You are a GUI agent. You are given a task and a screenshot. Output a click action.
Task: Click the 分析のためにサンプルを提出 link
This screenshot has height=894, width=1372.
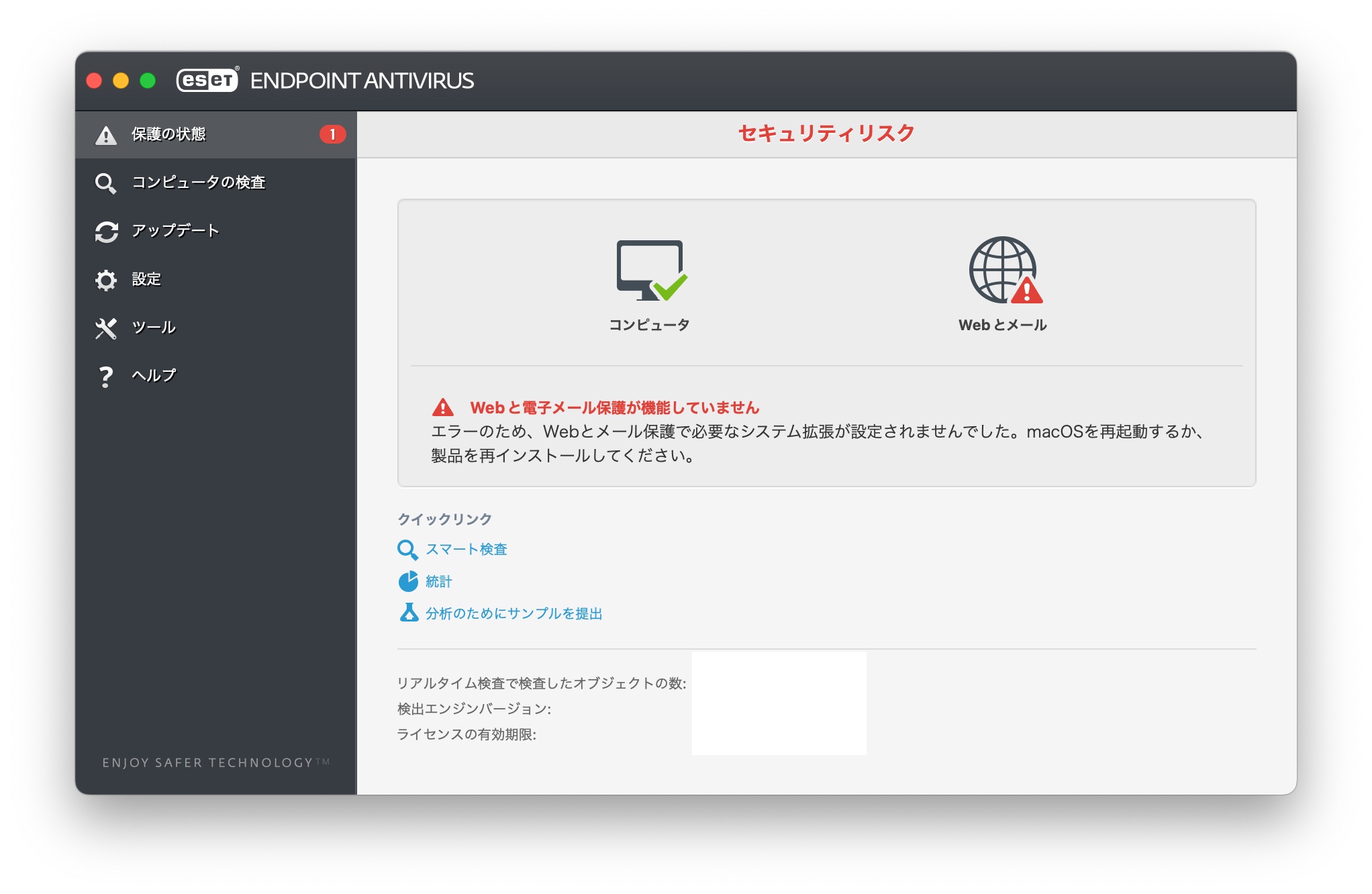[513, 613]
